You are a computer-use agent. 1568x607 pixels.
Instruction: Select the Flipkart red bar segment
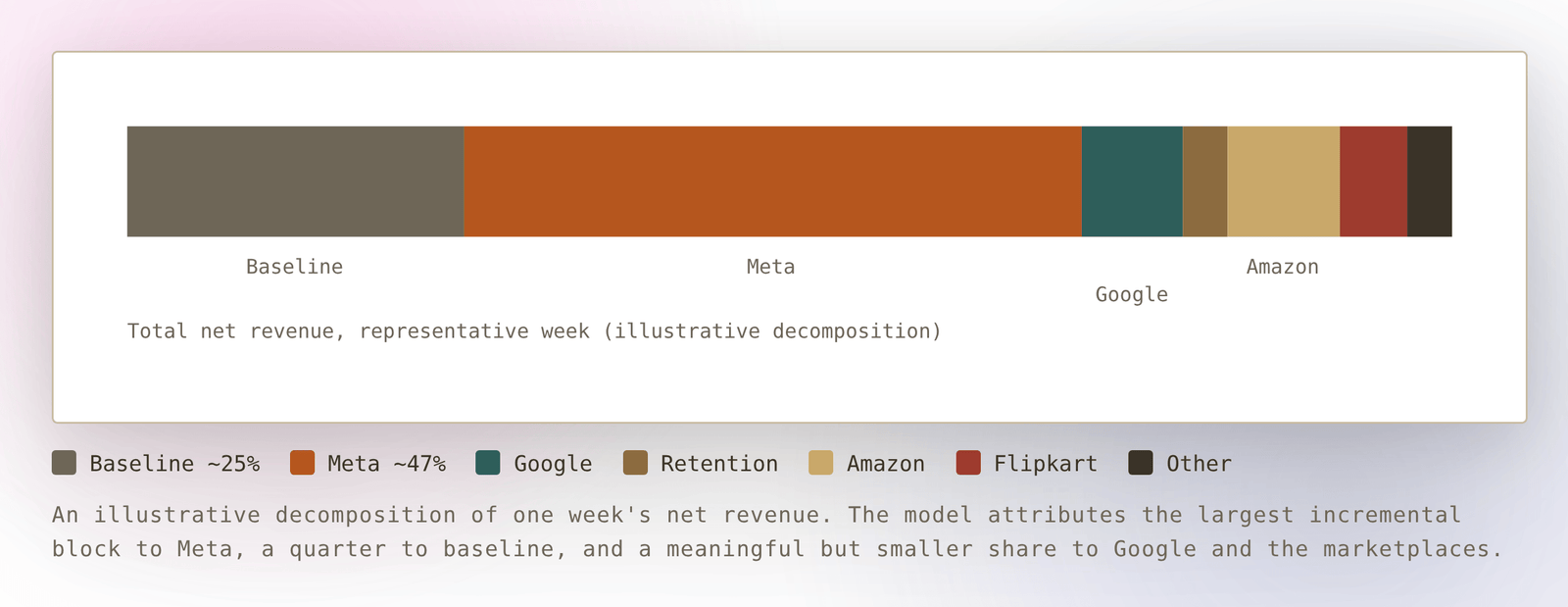tap(1373, 181)
